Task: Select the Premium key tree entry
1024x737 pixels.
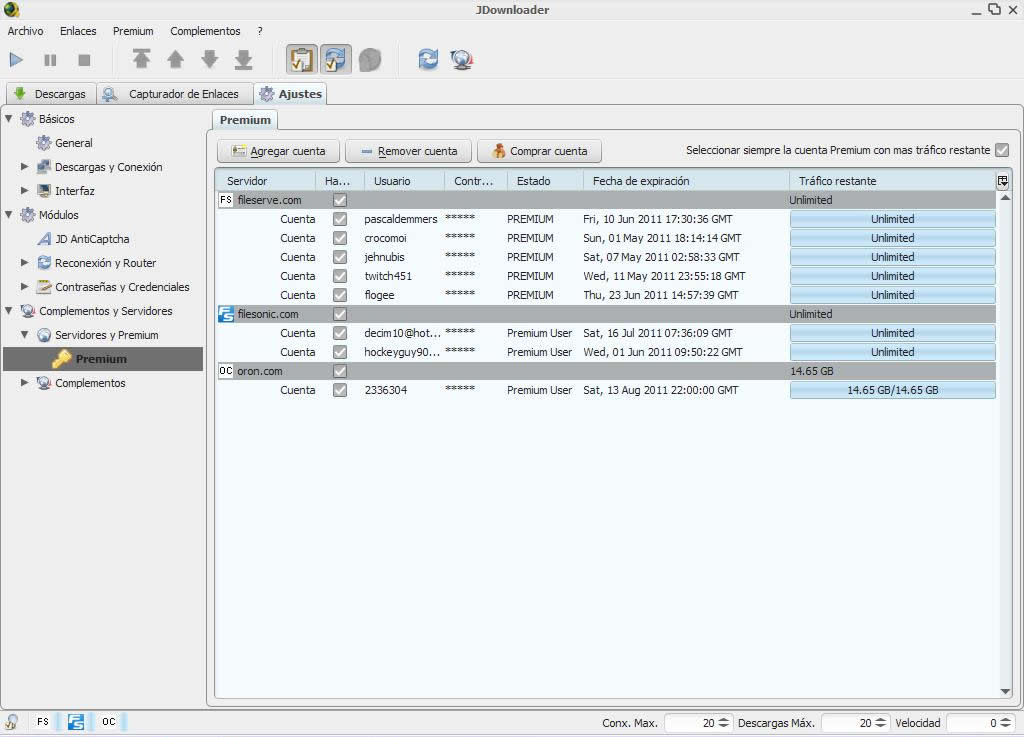Action: (x=101, y=359)
